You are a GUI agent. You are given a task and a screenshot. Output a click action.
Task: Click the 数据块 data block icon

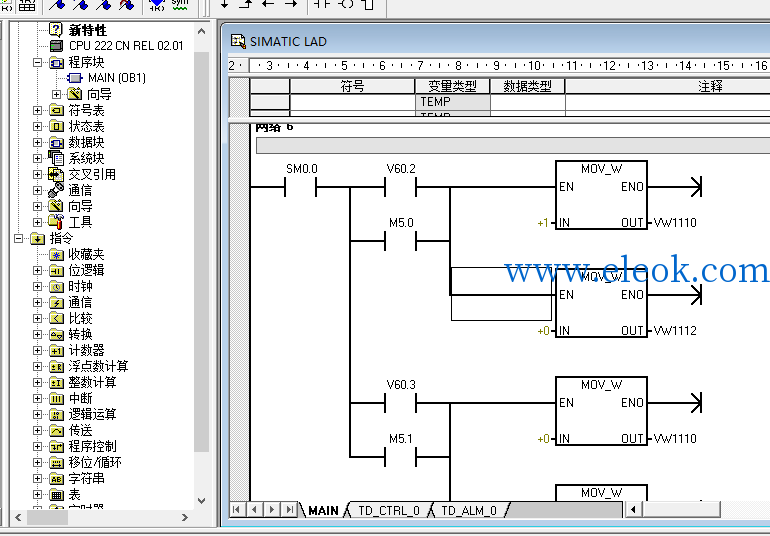pos(56,142)
